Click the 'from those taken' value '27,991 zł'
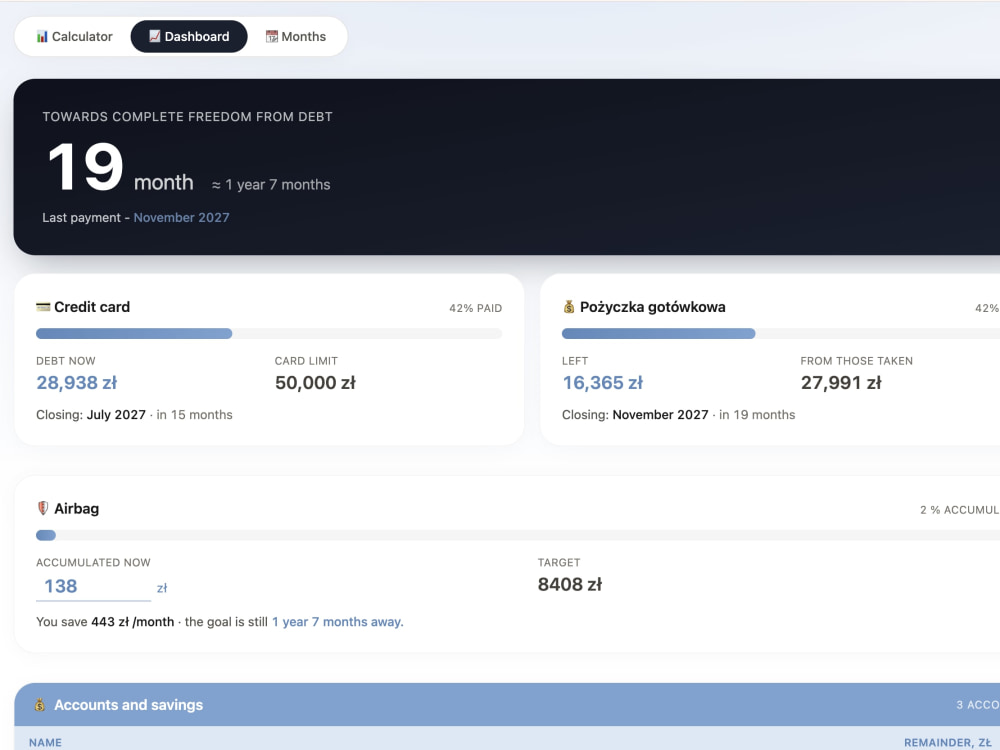Viewport: 1000px width, 750px height. tap(841, 383)
